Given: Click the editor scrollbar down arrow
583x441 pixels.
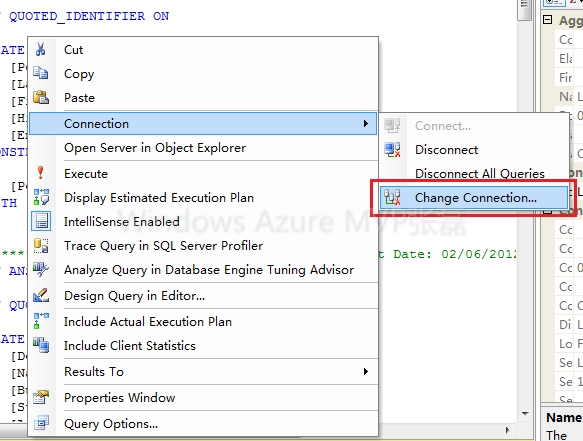Looking at the screenshot, I should (x=525, y=413).
